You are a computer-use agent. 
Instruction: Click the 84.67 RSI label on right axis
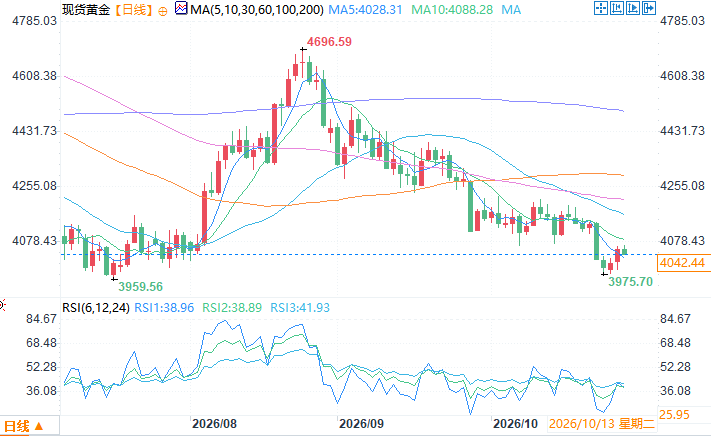[675, 319]
